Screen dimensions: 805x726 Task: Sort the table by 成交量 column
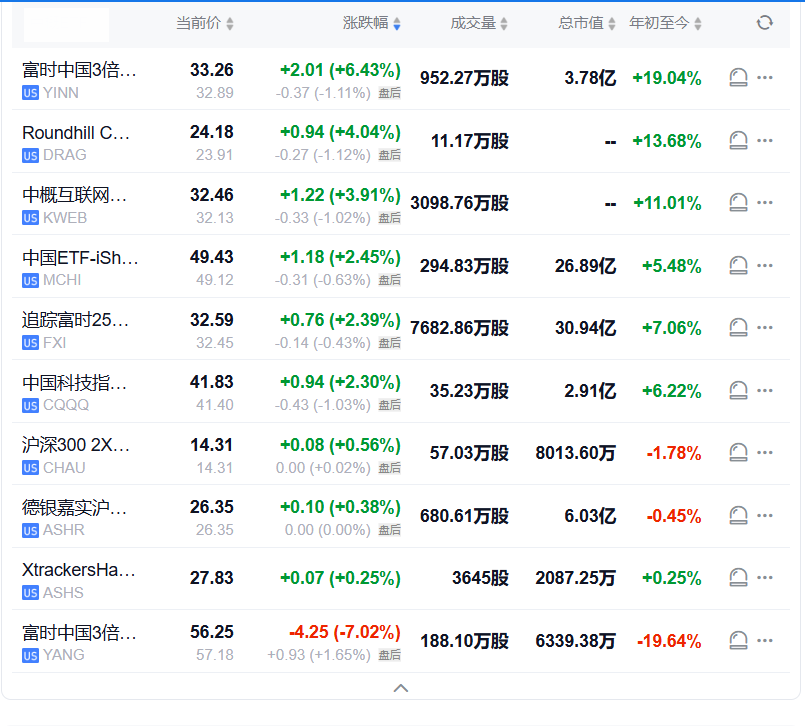(479, 23)
